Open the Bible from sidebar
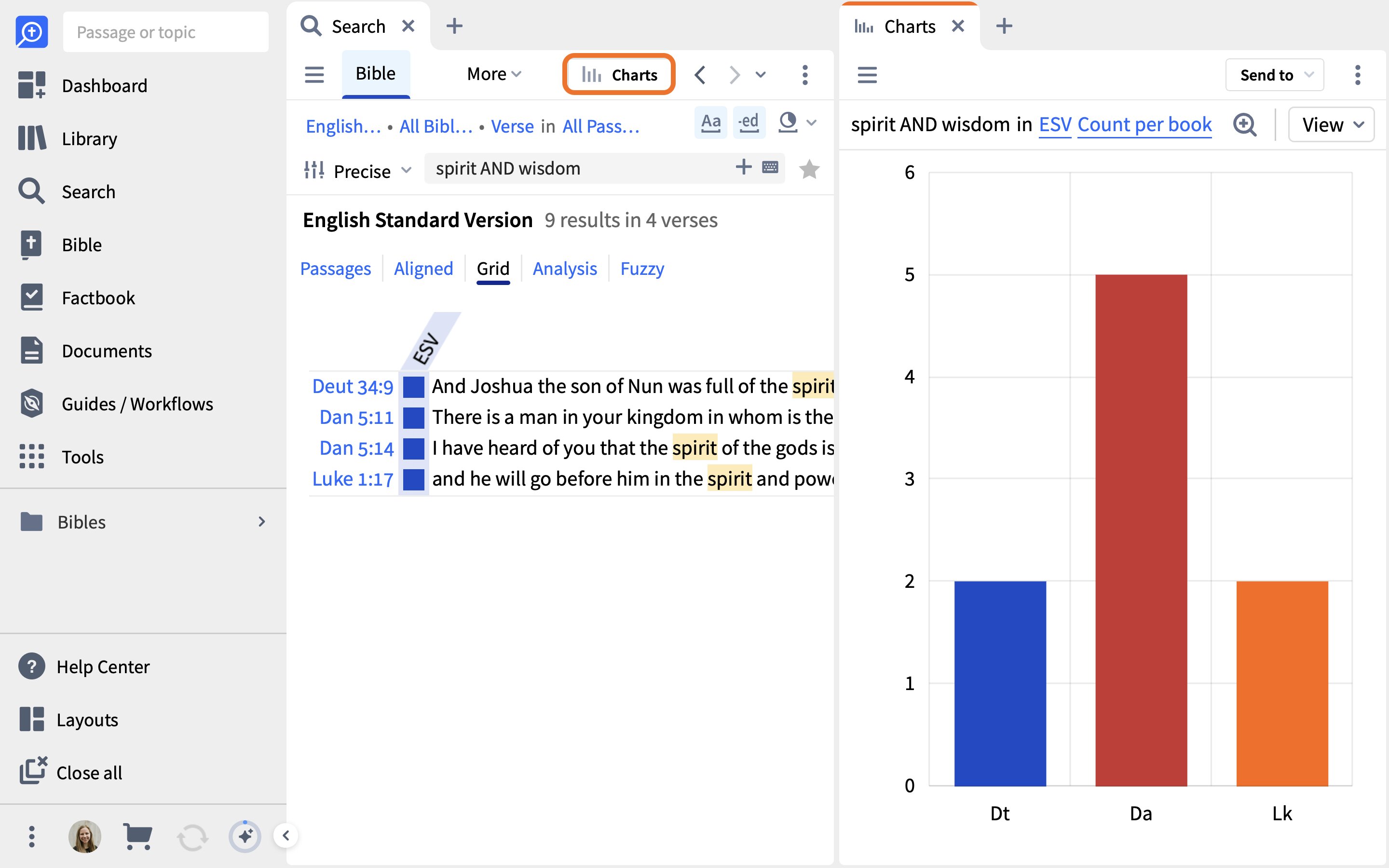1389x868 pixels. 60,244
